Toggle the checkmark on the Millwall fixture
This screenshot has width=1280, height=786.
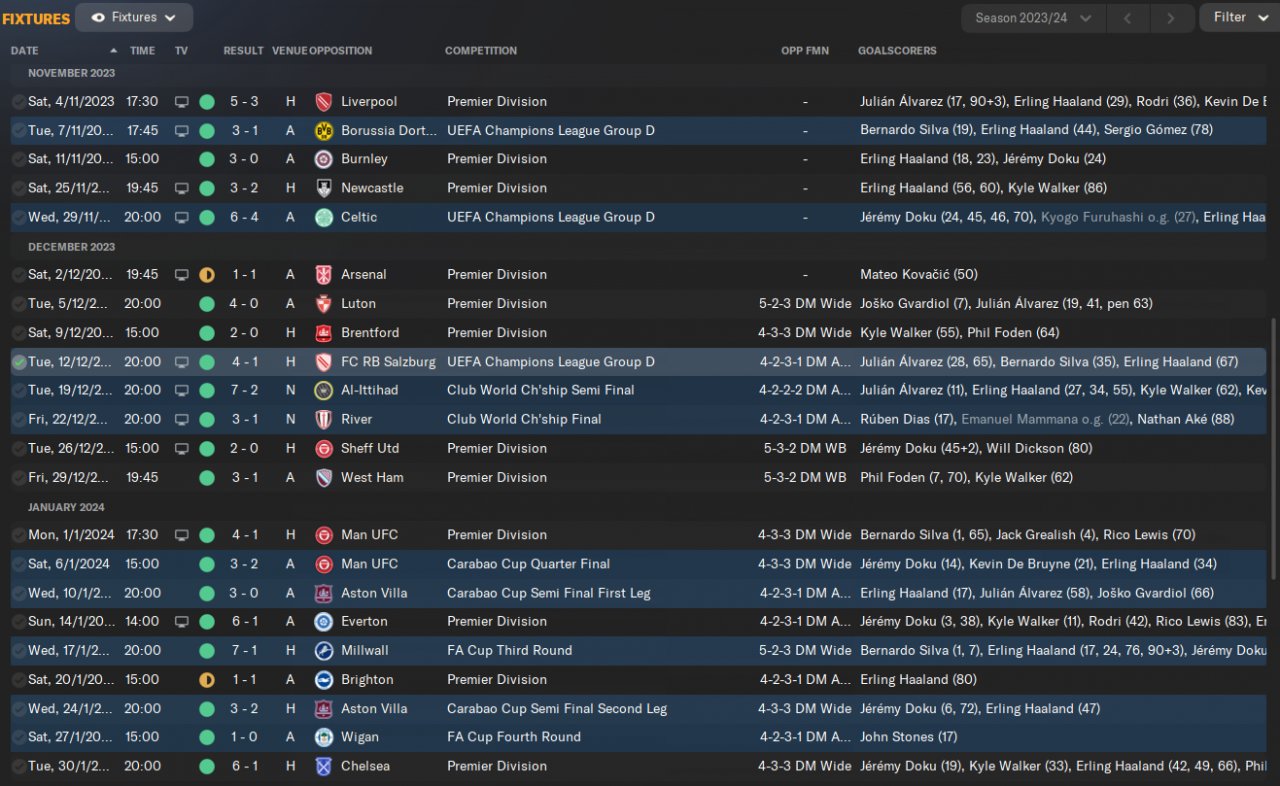[x=19, y=651]
